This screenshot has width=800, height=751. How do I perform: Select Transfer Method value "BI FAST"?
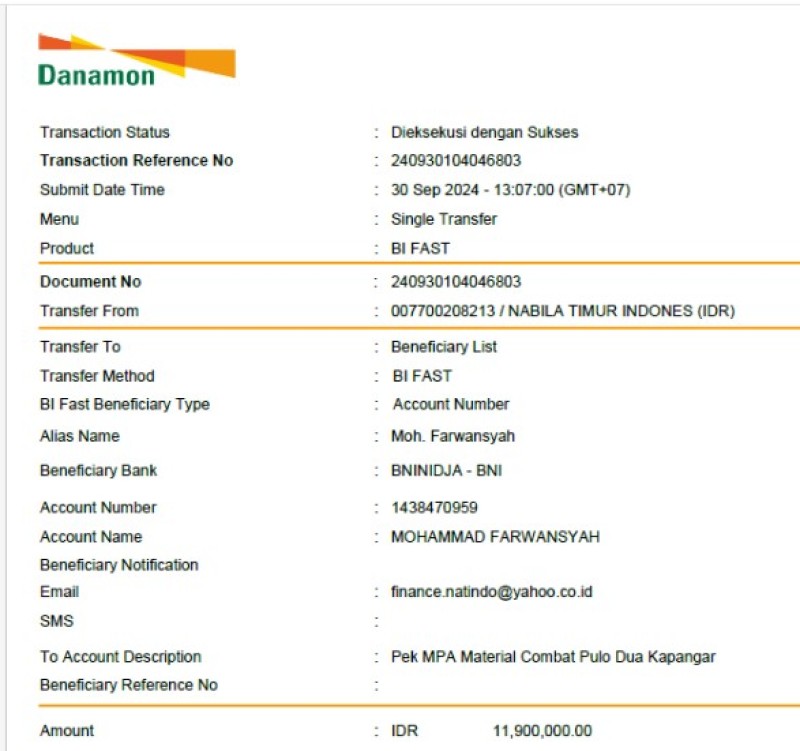click(422, 376)
